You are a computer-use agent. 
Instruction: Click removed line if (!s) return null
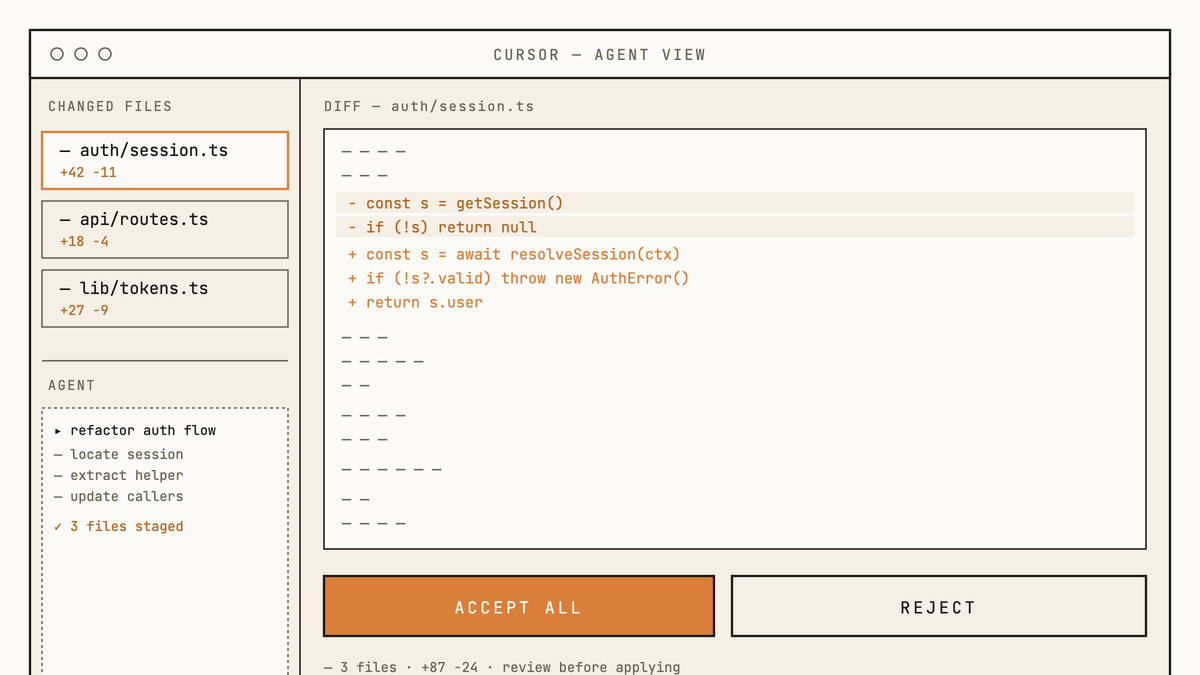coord(735,227)
